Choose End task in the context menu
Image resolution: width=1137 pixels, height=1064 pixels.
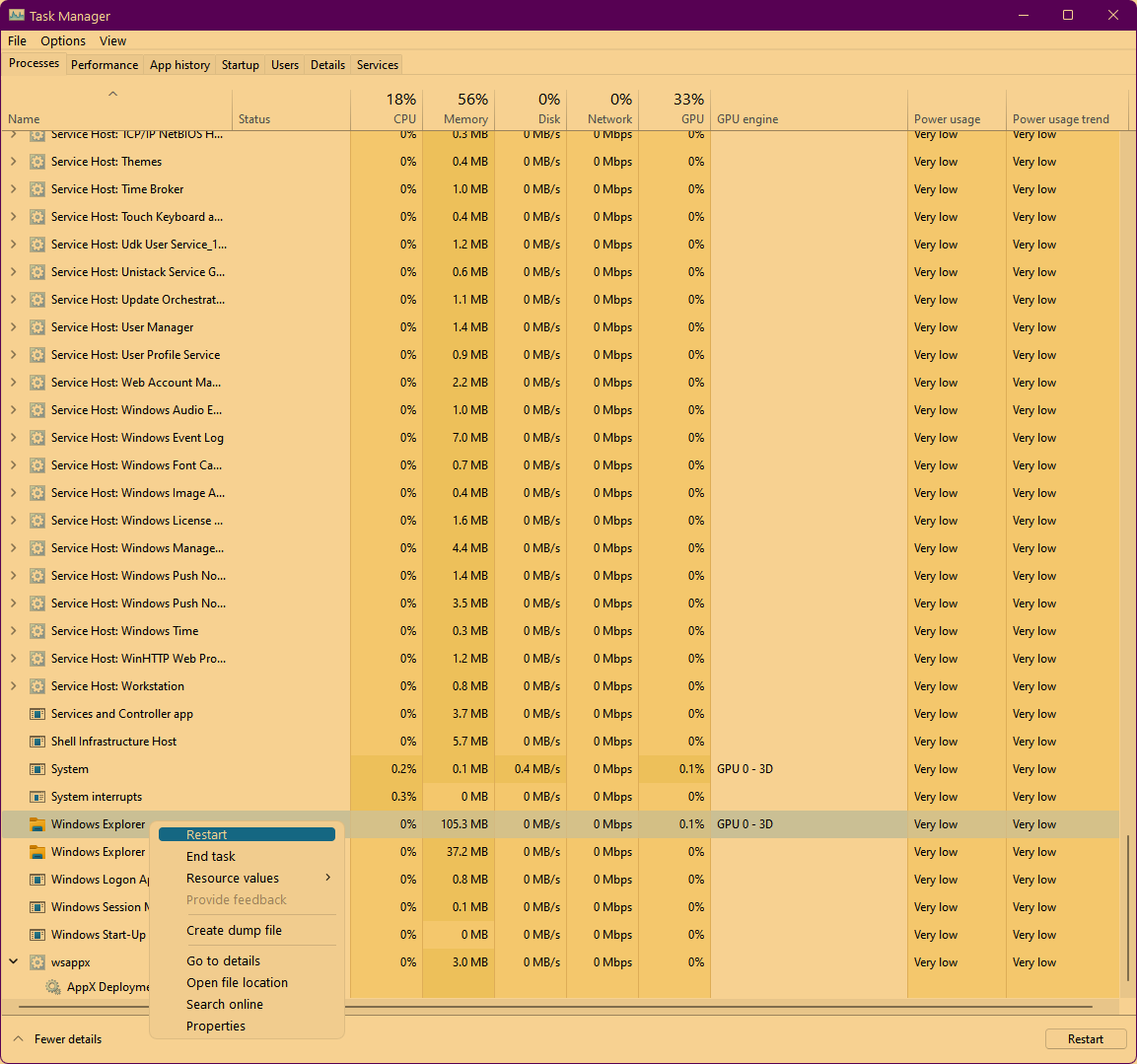[x=247, y=857]
